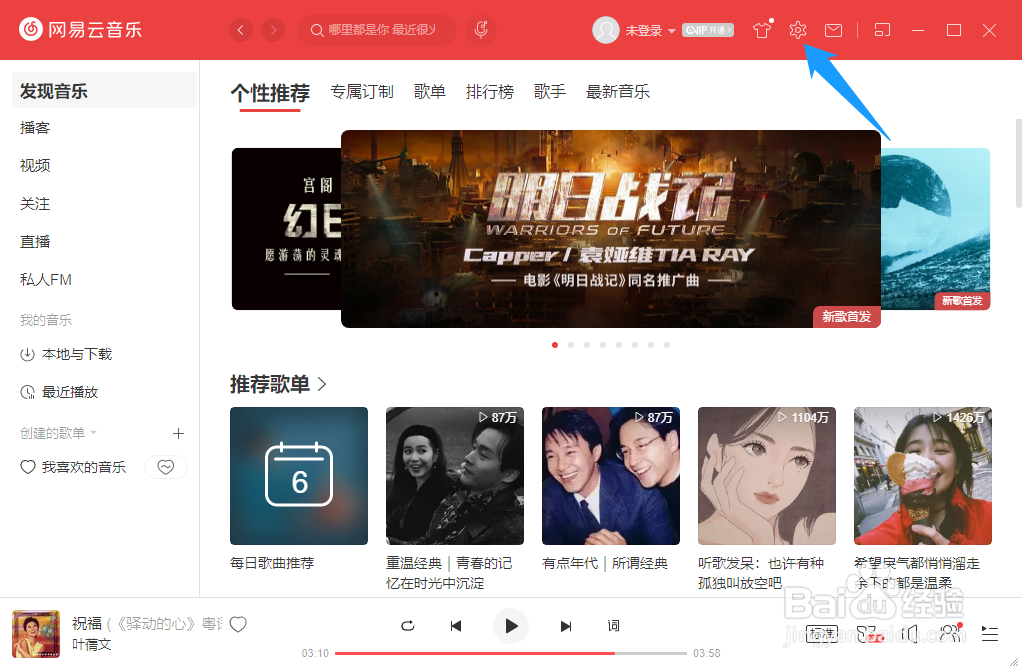Switch to the 专属订制 tab
Viewport: 1022px width, 670px height.
(x=362, y=92)
